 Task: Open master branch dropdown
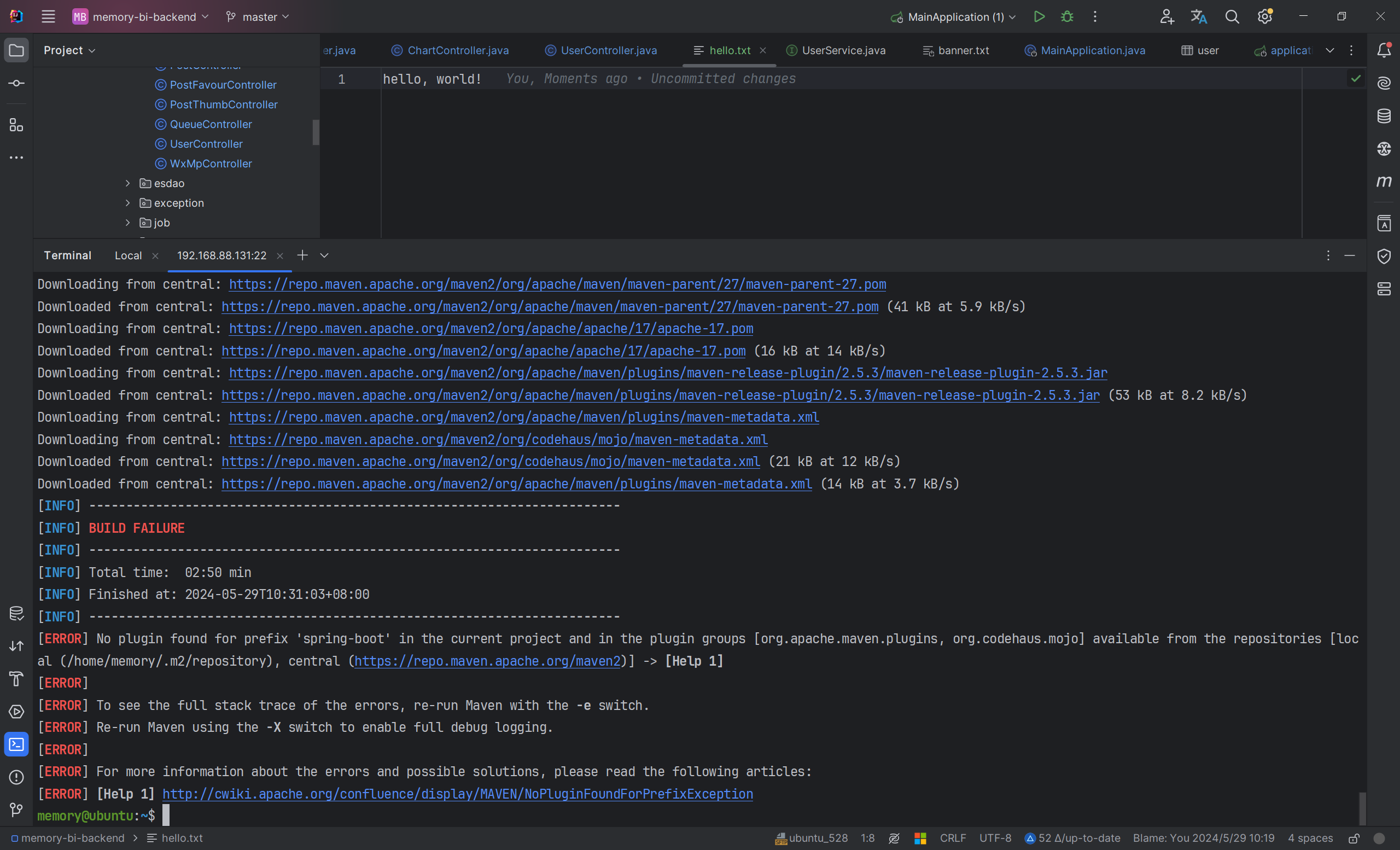(x=258, y=16)
